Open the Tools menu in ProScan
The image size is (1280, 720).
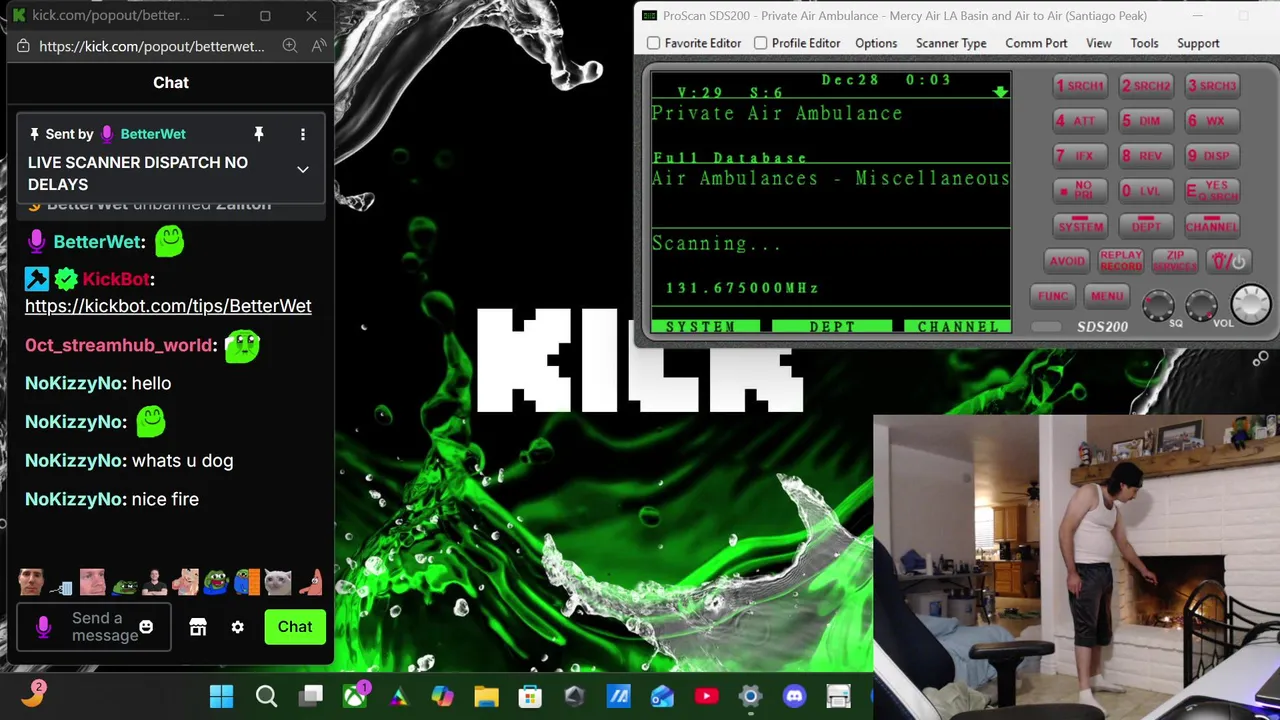tap(1144, 43)
